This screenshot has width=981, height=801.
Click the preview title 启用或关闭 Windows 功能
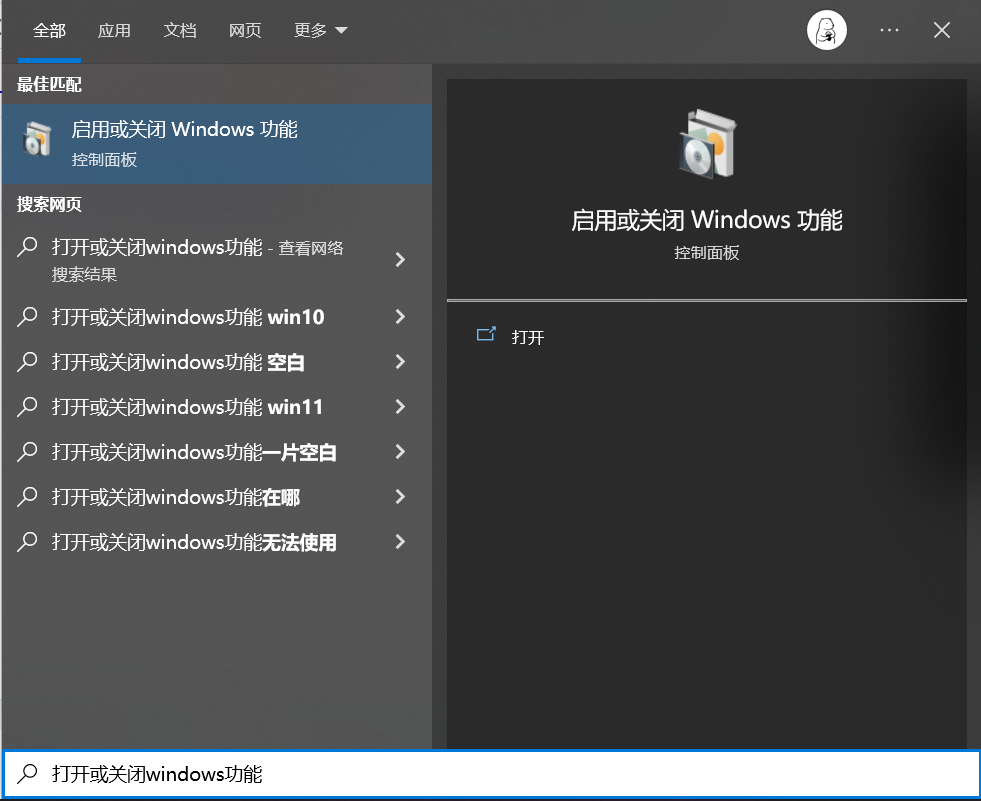tap(706, 220)
